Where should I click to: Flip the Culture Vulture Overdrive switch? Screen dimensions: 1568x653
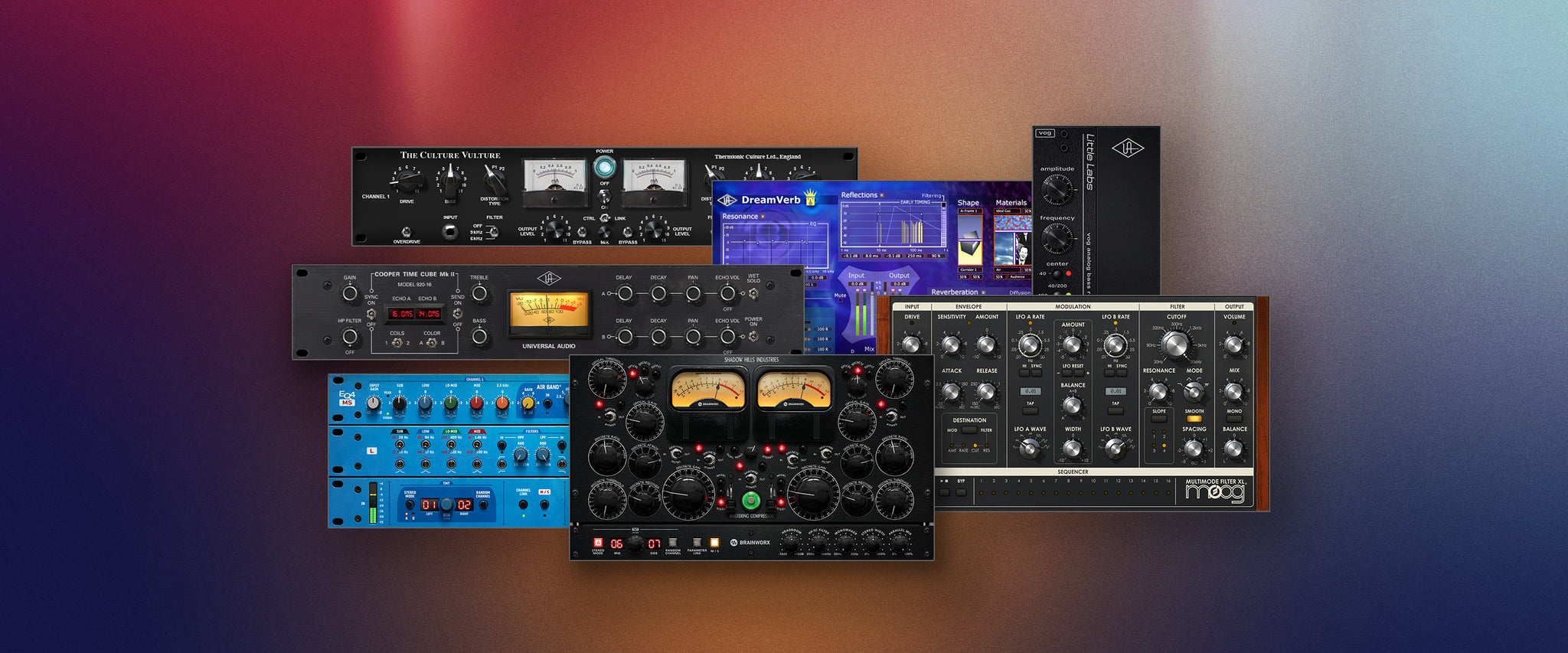[x=407, y=231]
